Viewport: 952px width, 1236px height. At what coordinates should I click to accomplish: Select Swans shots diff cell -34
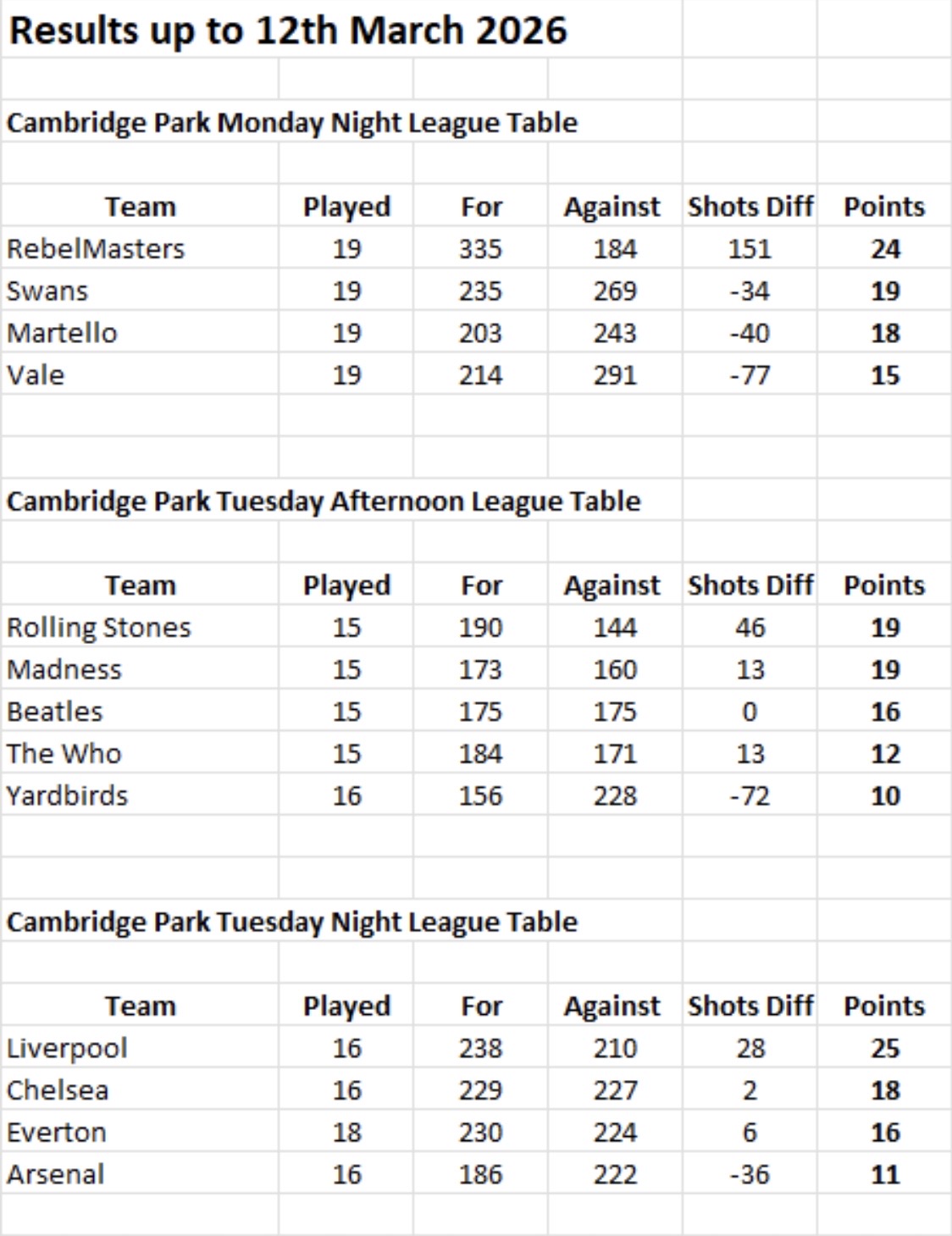pyautogui.click(x=750, y=291)
